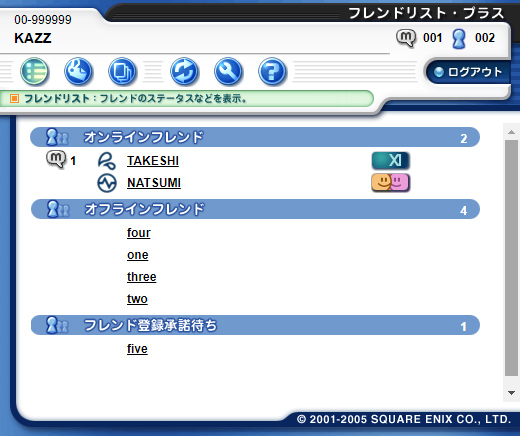Click the scrollbar down arrow
Image resolution: width=520 pixels, height=436 pixels.
[x=511, y=393]
